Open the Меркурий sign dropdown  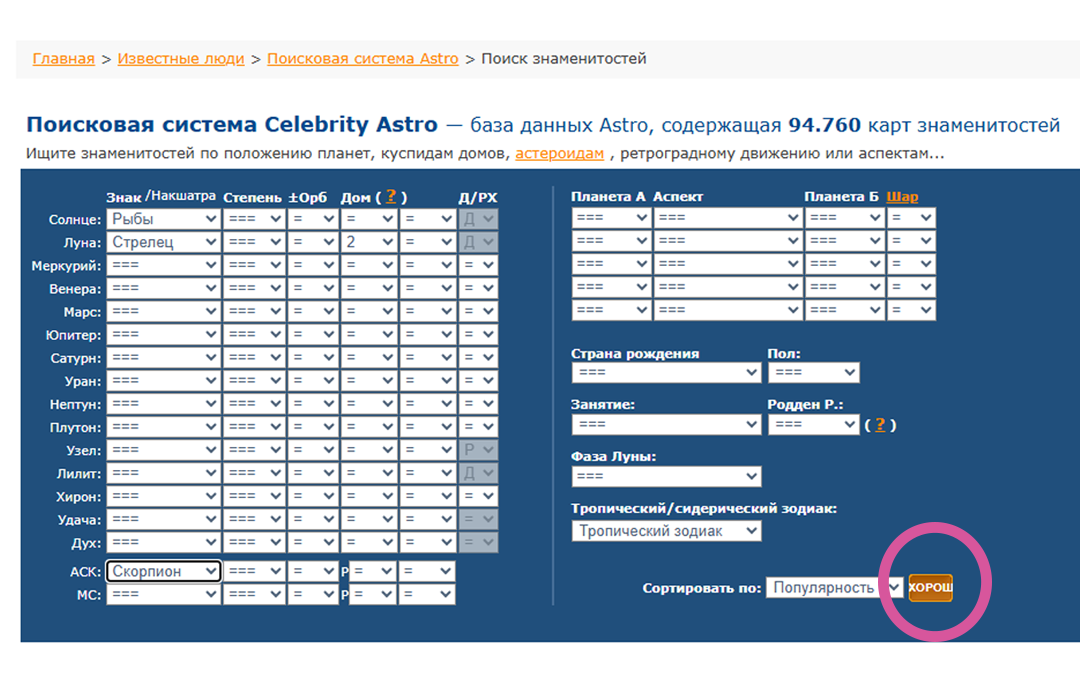[x=163, y=265]
